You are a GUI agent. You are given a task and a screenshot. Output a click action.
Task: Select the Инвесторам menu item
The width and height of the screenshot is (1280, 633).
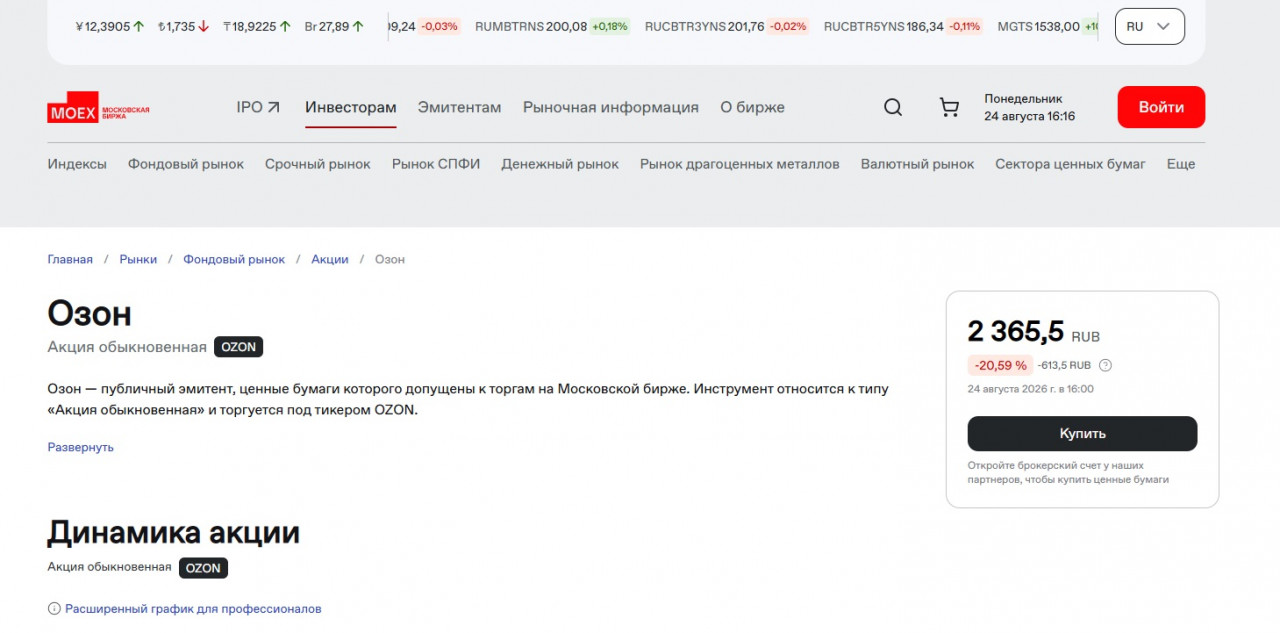351,107
